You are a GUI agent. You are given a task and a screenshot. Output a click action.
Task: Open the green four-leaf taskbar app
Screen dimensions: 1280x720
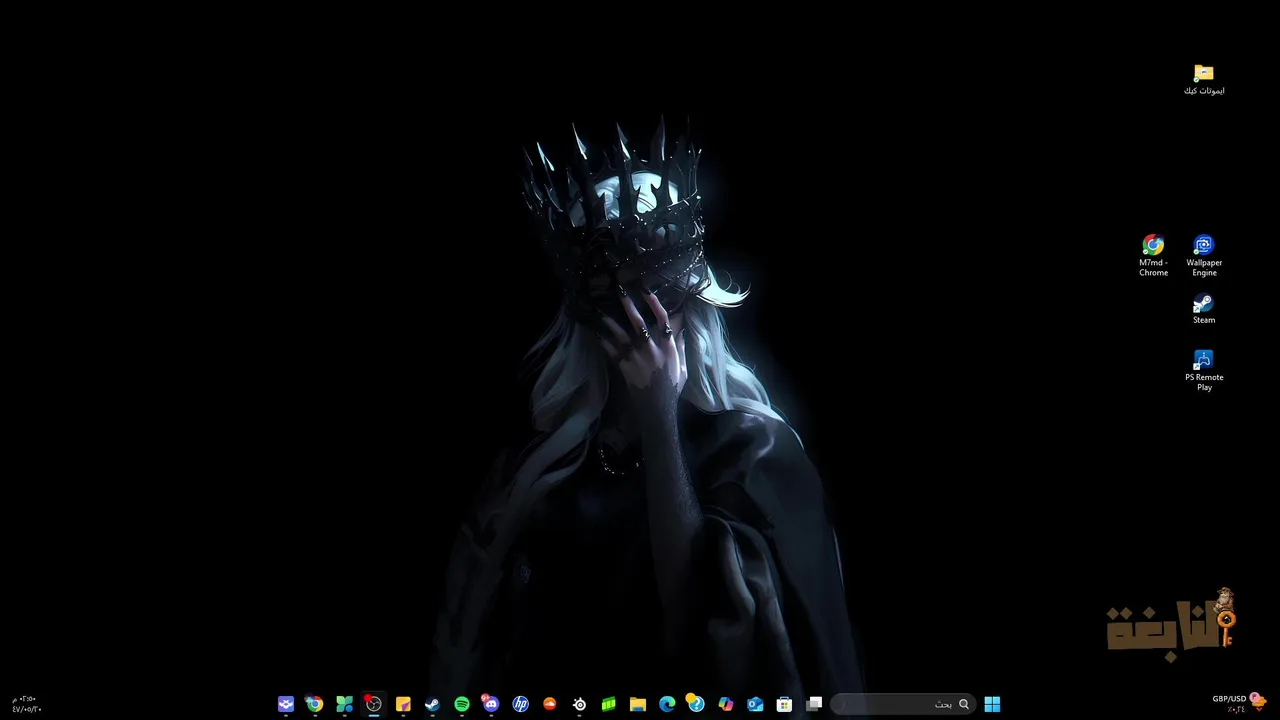click(x=344, y=704)
